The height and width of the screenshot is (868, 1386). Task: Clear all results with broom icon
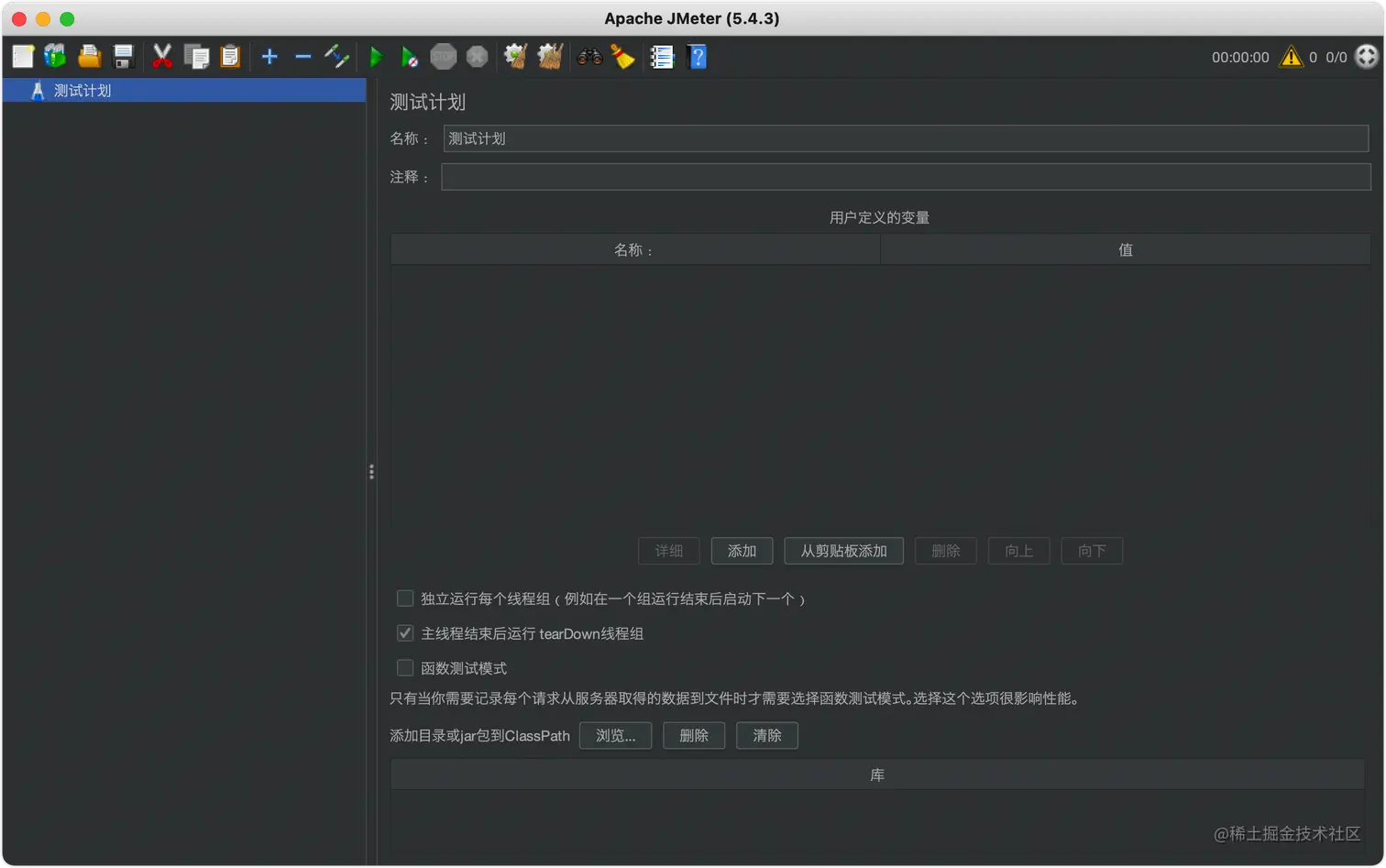[x=622, y=56]
